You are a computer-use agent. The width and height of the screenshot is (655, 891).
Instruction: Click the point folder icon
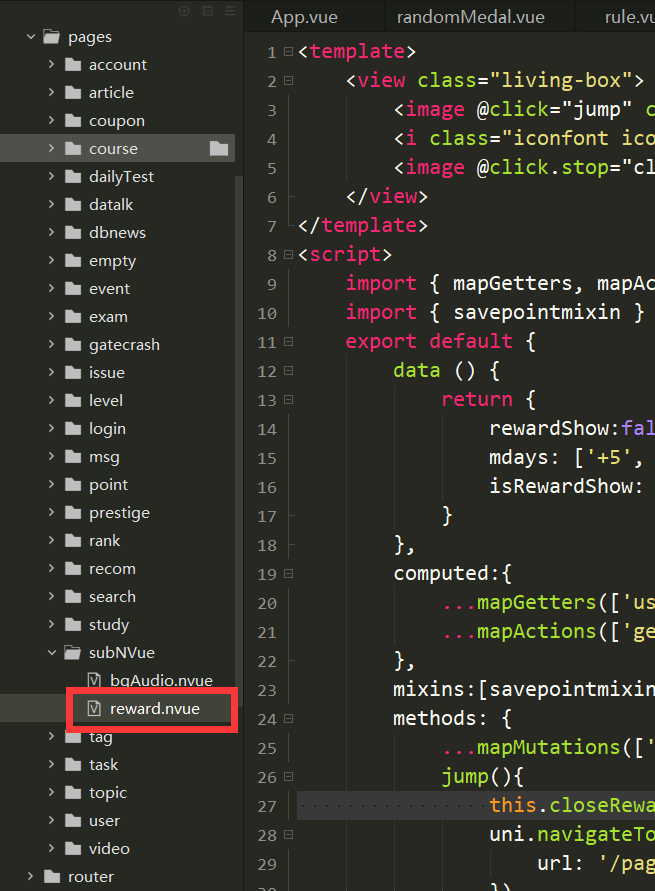click(x=73, y=484)
